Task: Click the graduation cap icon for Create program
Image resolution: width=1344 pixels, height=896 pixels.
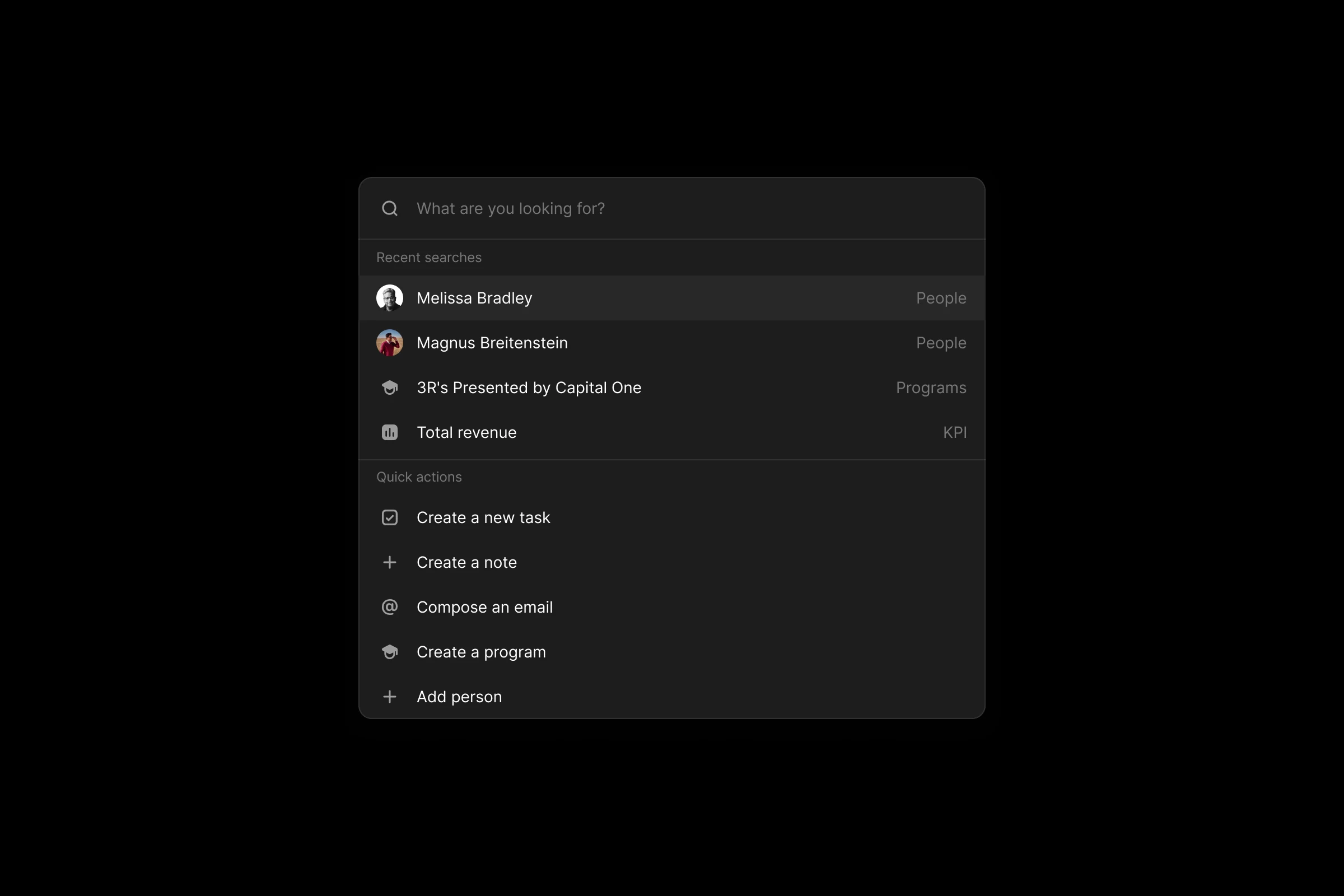Action: coord(390,652)
